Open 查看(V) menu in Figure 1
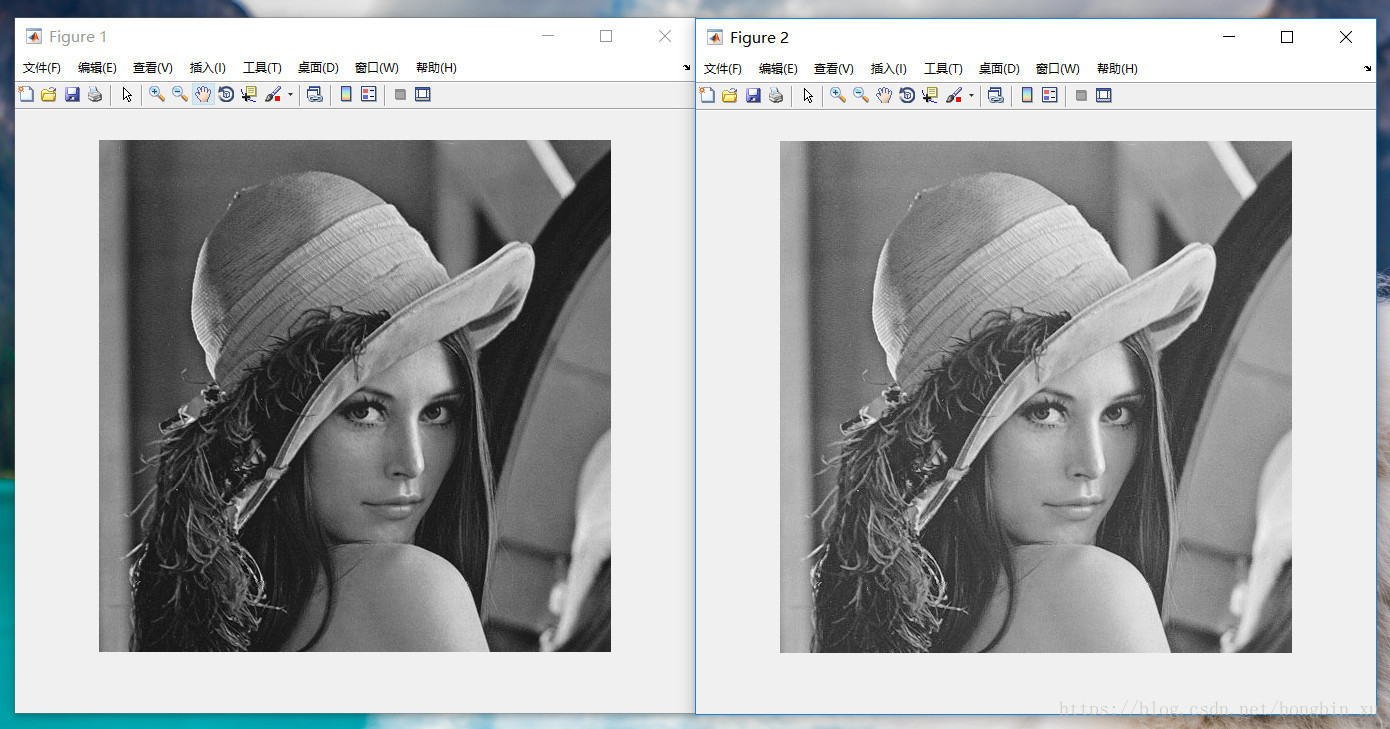Image resolution: width=1390 pixels, height=729 pixels. (x=153, y=68)
